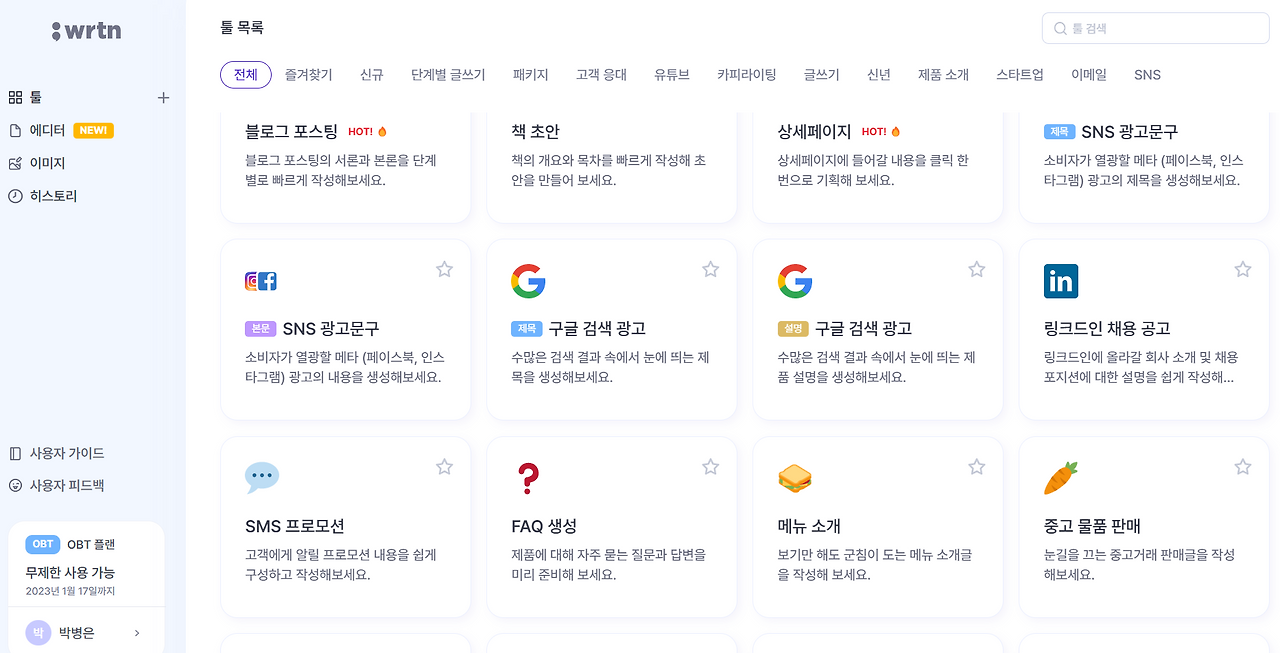This screenshot has width=1280, height=653.
Task: Click the Instagram Facebook SNS ad icon
Action: 261,281
